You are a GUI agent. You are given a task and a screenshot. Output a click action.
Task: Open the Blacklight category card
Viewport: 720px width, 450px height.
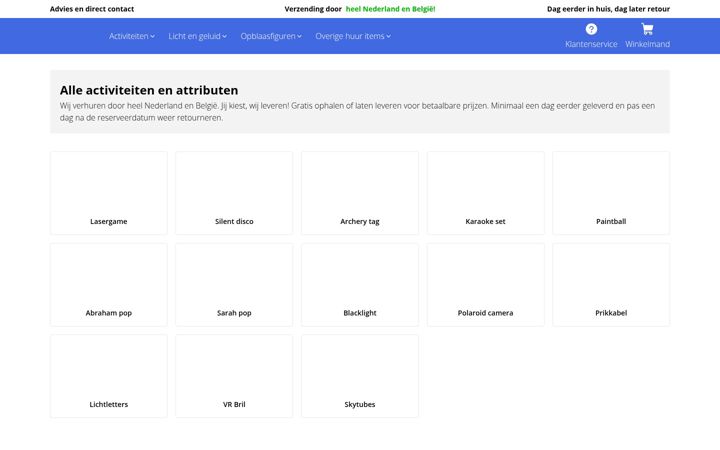click(360, 285)
